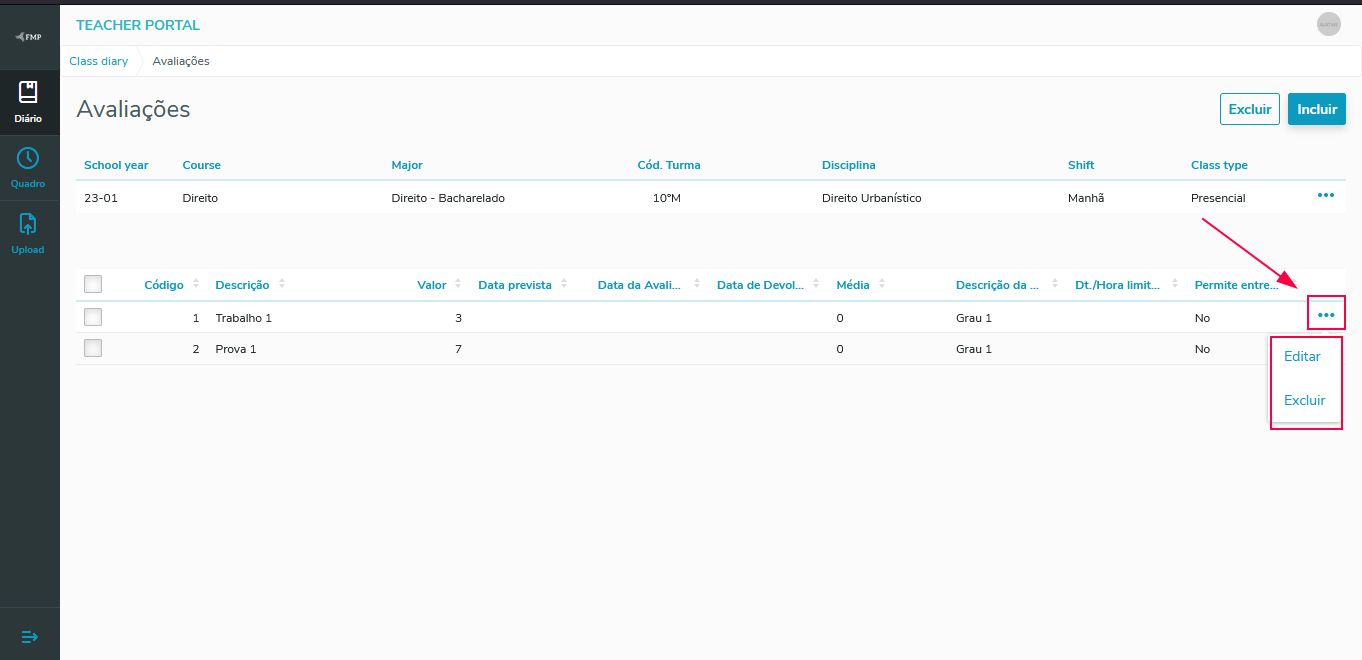Select the Trabalho 1 description cell
1362x660 pixels.
tap(243, 318)
